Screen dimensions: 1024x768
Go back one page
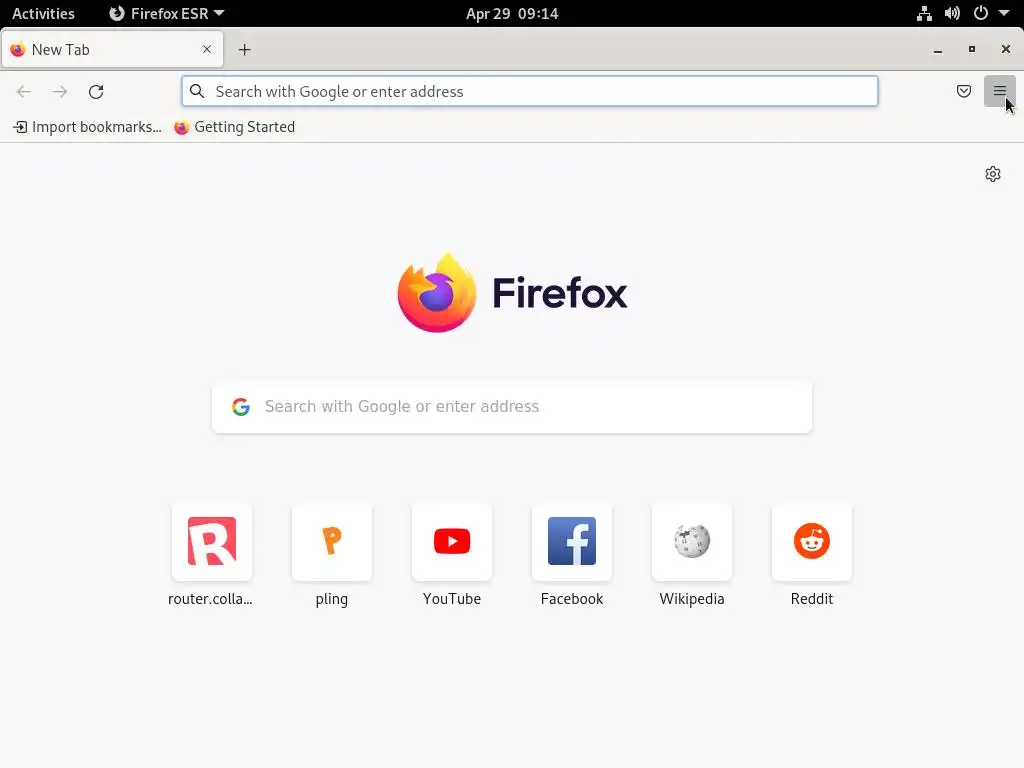point(24,91)
